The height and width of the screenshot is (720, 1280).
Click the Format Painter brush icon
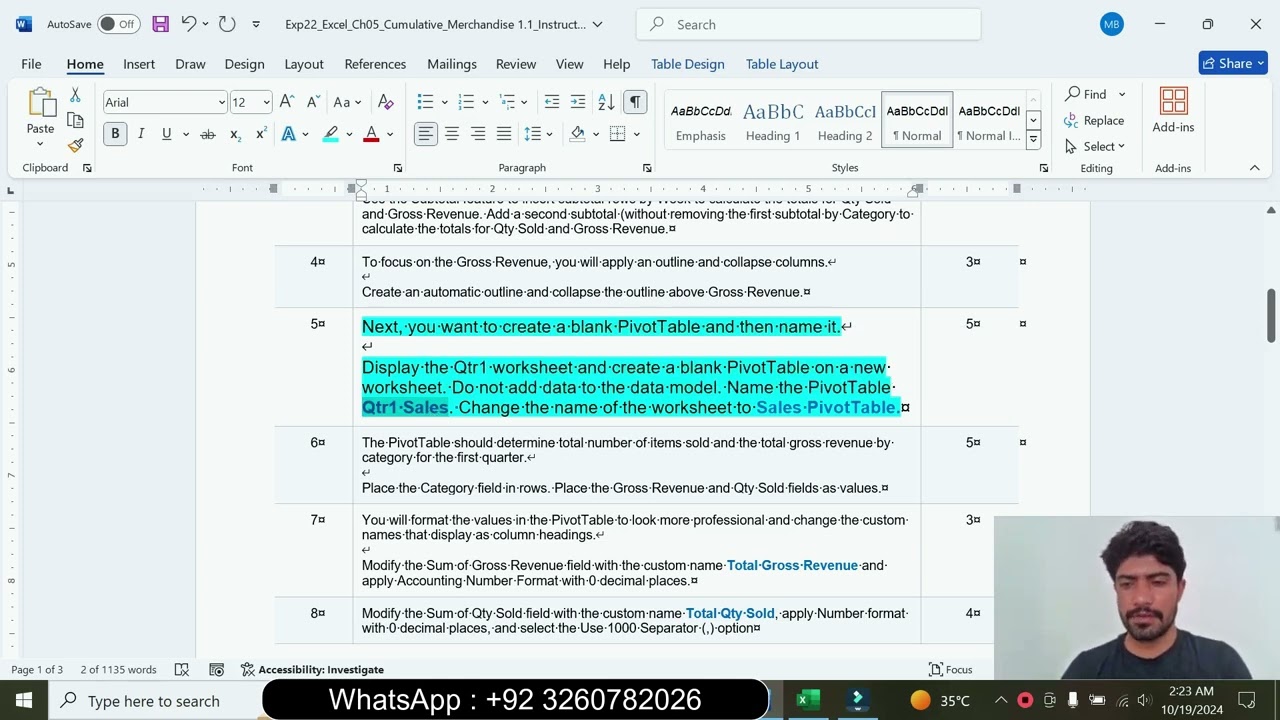75,145
